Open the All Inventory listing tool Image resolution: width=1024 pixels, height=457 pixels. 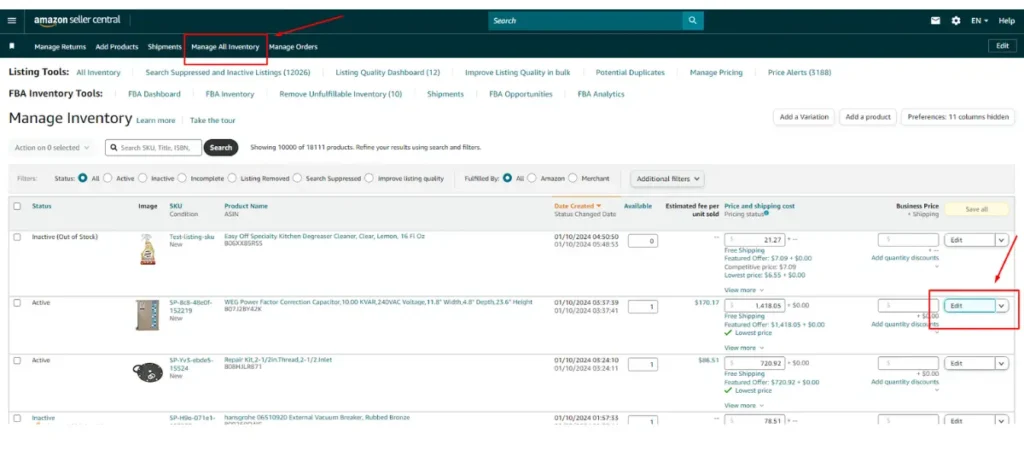coord(98,72)
